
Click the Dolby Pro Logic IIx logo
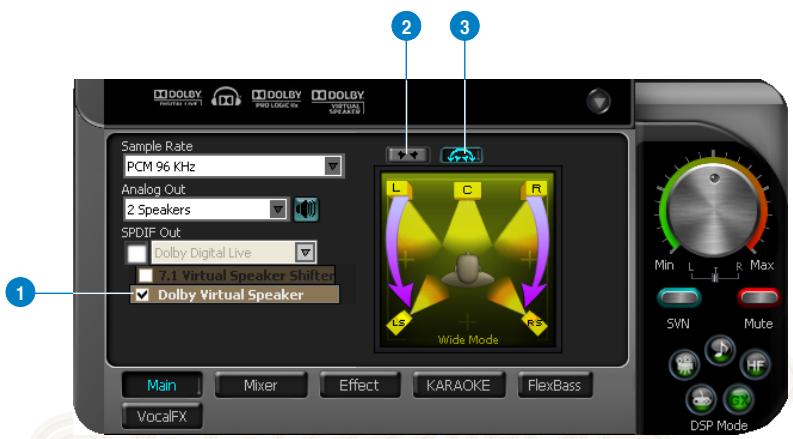click(x=276, y=98)
